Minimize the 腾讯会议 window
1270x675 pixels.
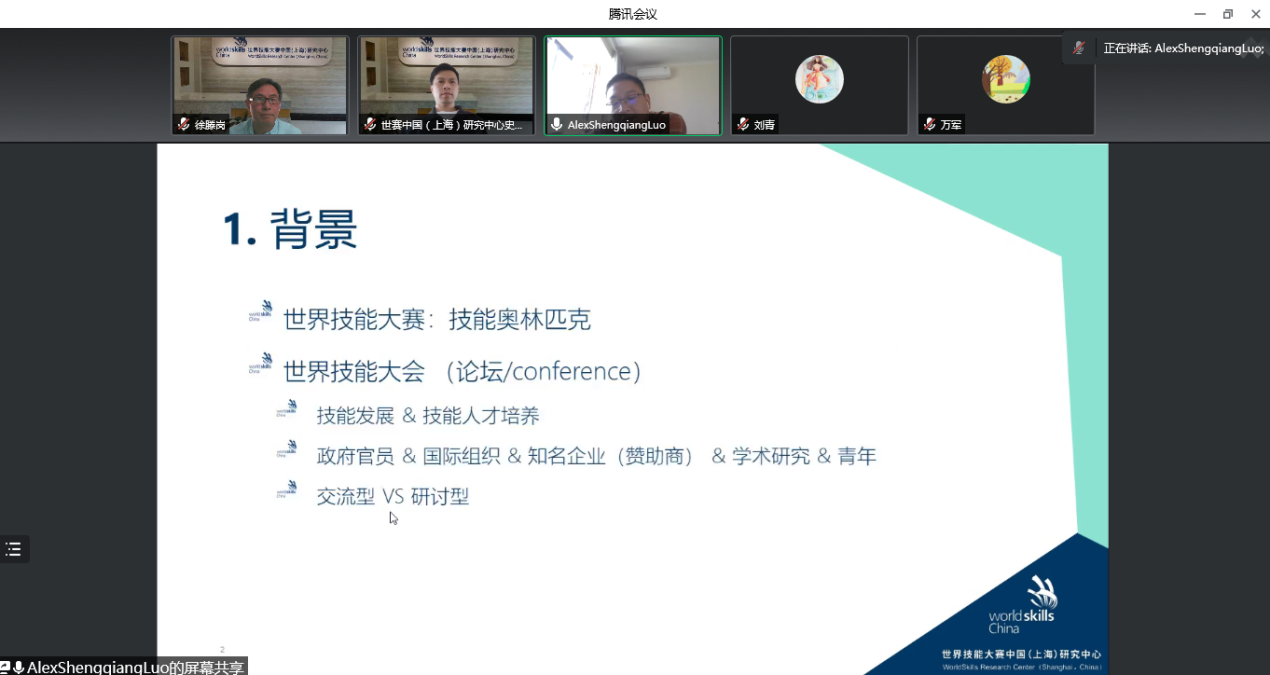(x=1200, y=14)
